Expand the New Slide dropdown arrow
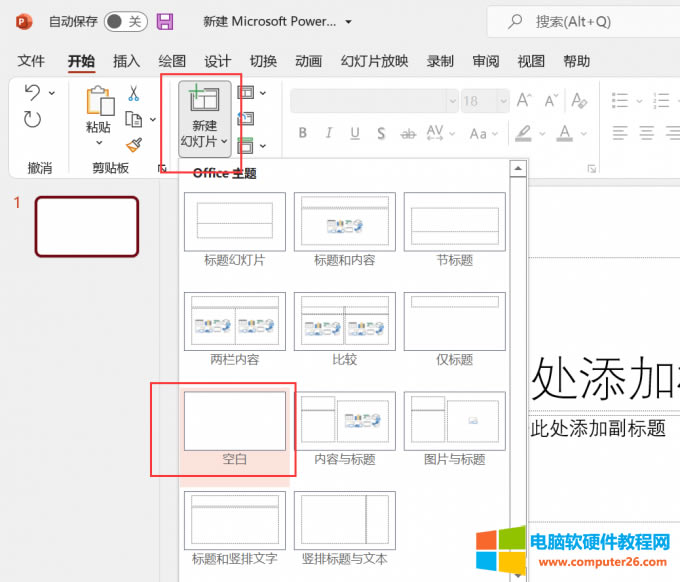This screenshot has height=582, width=680. point(205,140)
